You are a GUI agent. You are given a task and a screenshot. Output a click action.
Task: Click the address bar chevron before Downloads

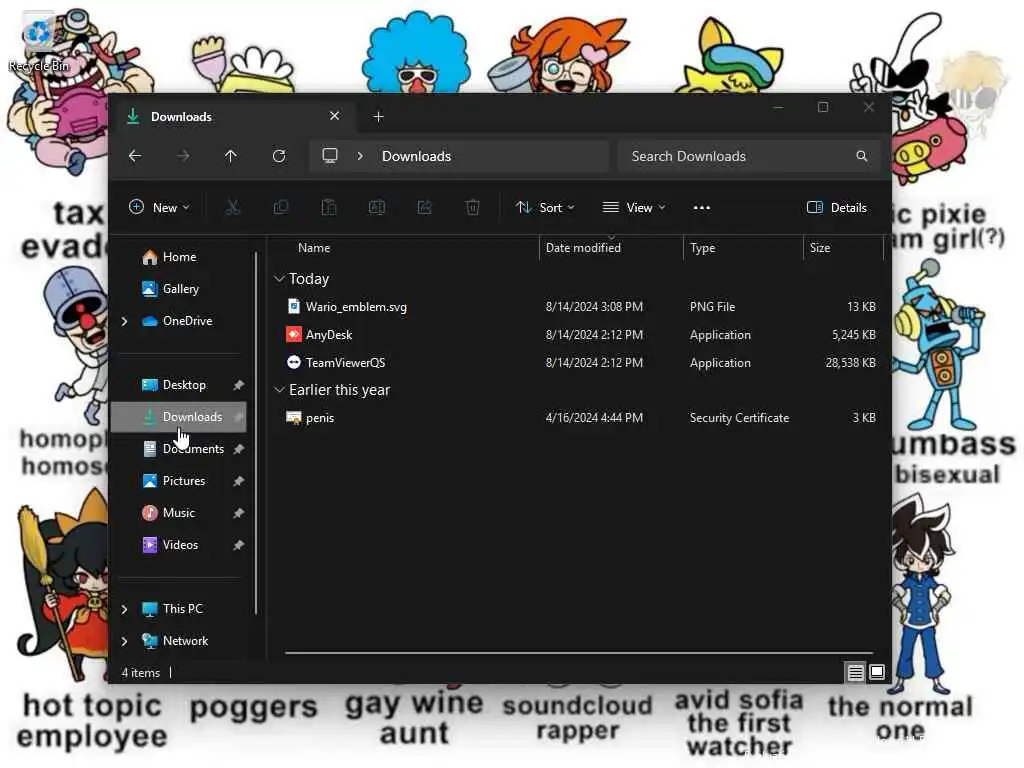(360, 156)
